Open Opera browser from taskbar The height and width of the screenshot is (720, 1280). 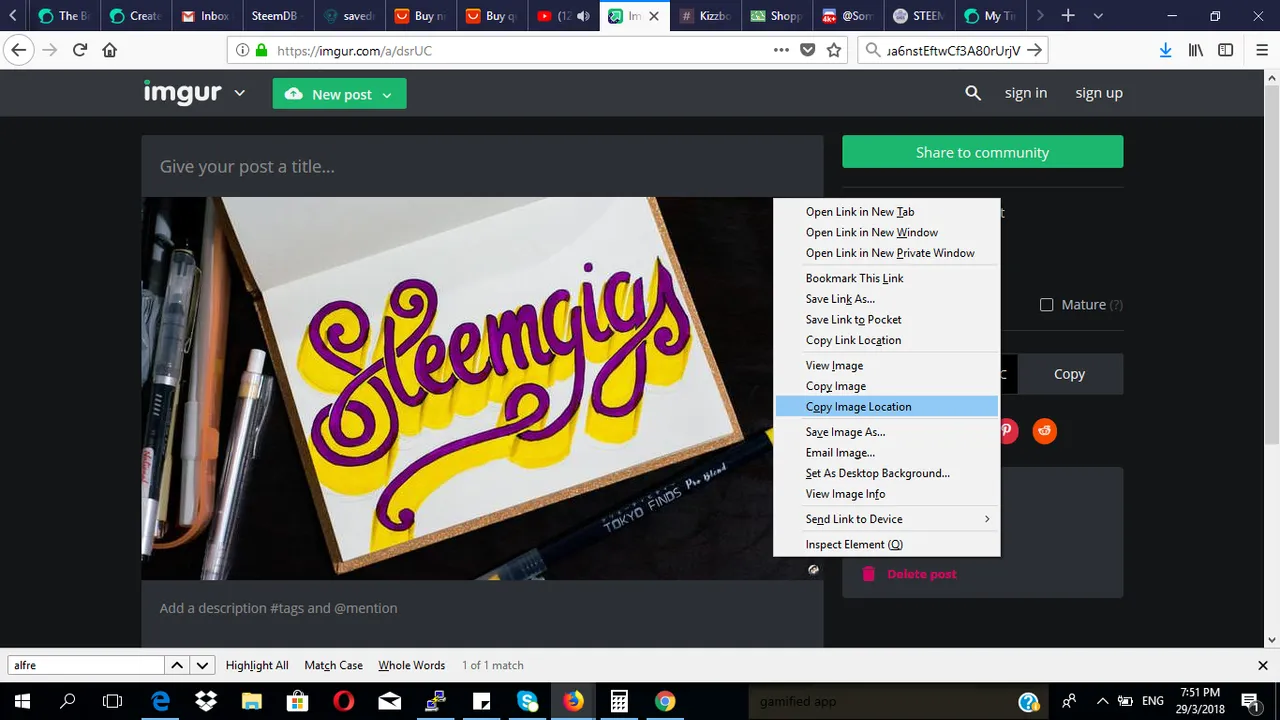pyautogui.click(x=343, y=701)
